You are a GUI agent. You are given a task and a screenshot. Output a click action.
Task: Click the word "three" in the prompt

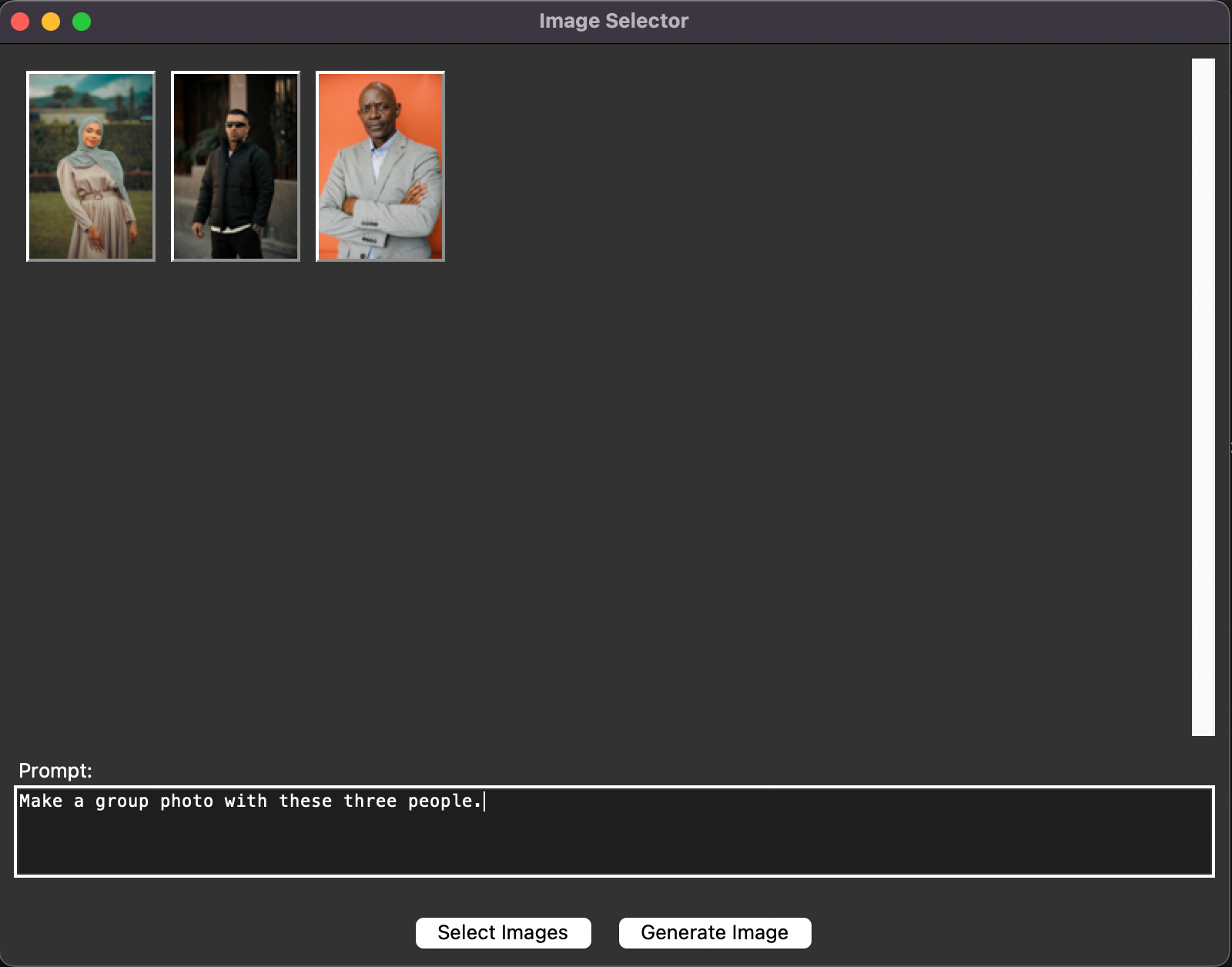370,801
